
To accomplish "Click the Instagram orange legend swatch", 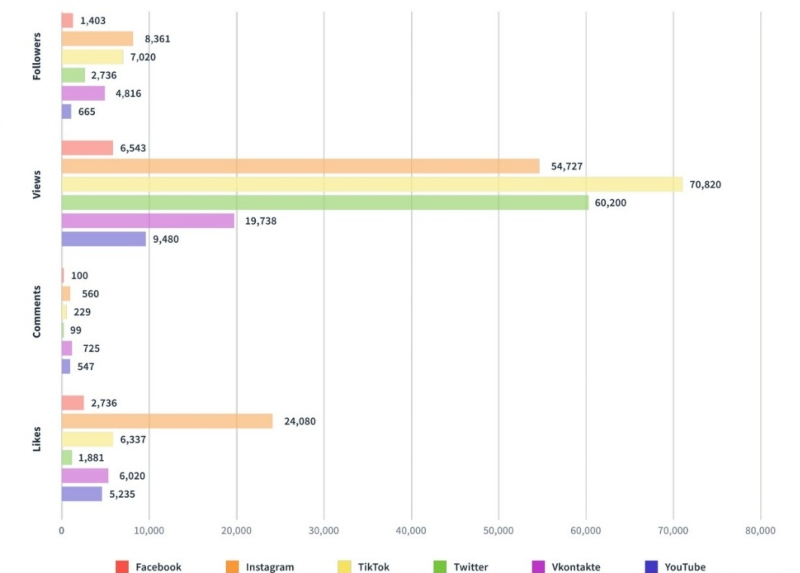I will pos(229,567).
